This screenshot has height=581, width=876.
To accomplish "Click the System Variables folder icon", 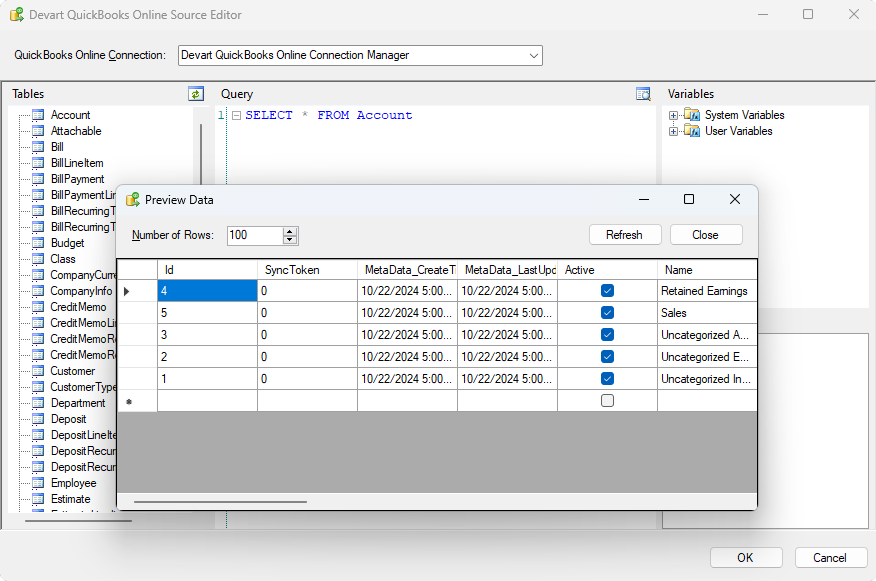I will 692,115.
